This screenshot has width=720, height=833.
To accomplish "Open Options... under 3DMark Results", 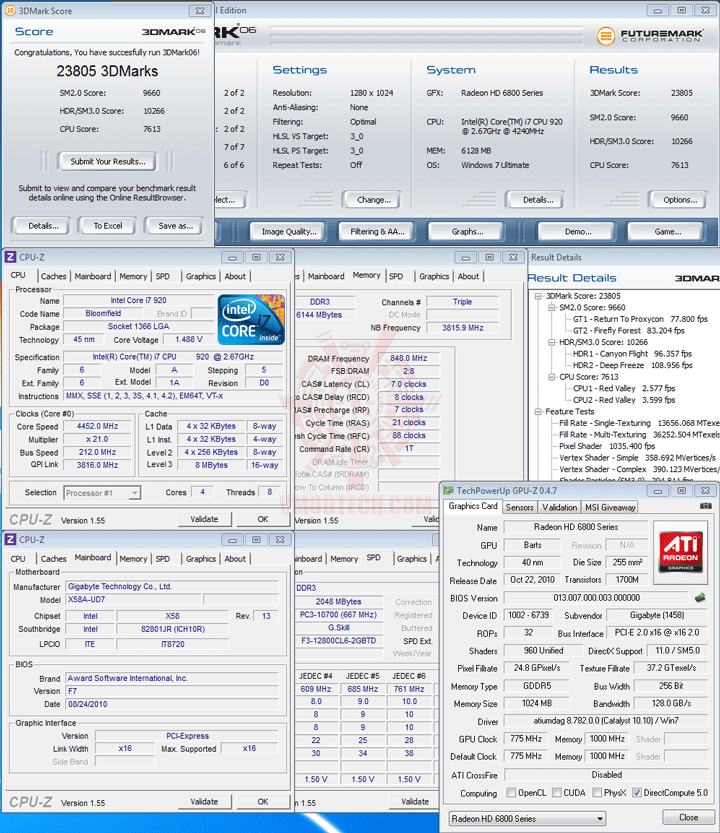I will pyautogui.click(x=680, y=200).
